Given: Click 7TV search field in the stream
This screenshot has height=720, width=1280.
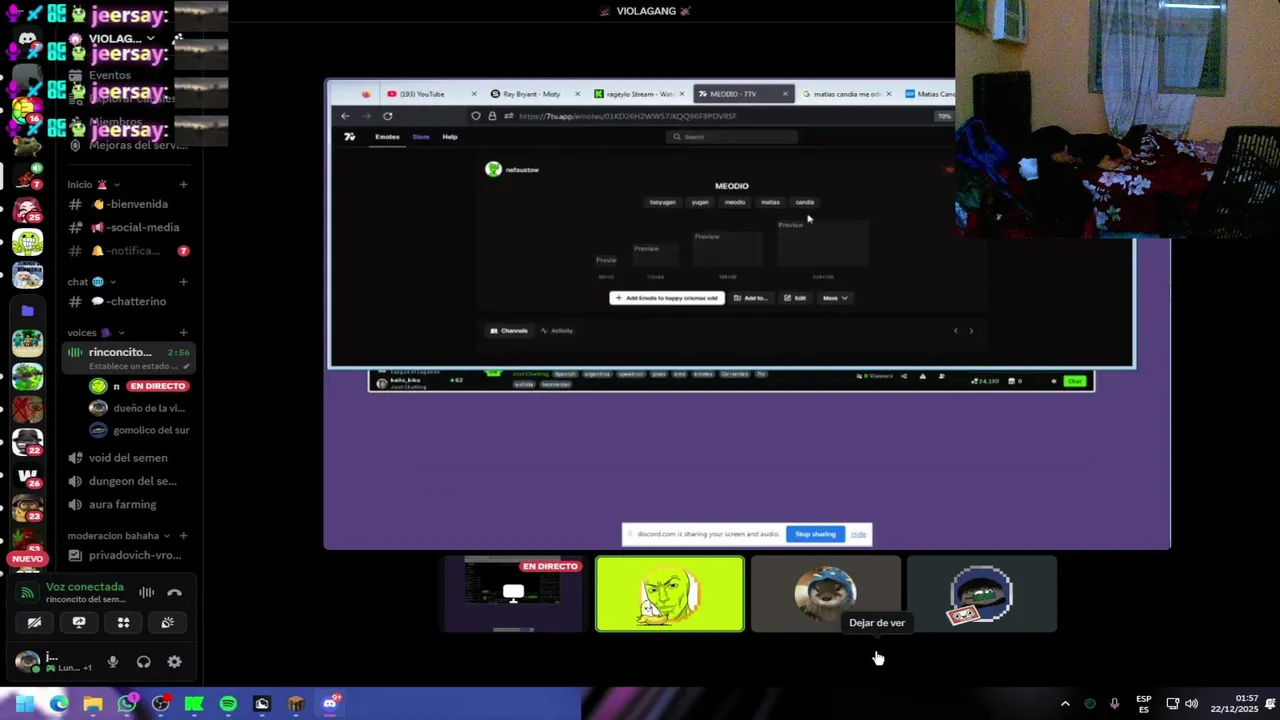Looking at the screenshot, I should click(x=732, y=137).
